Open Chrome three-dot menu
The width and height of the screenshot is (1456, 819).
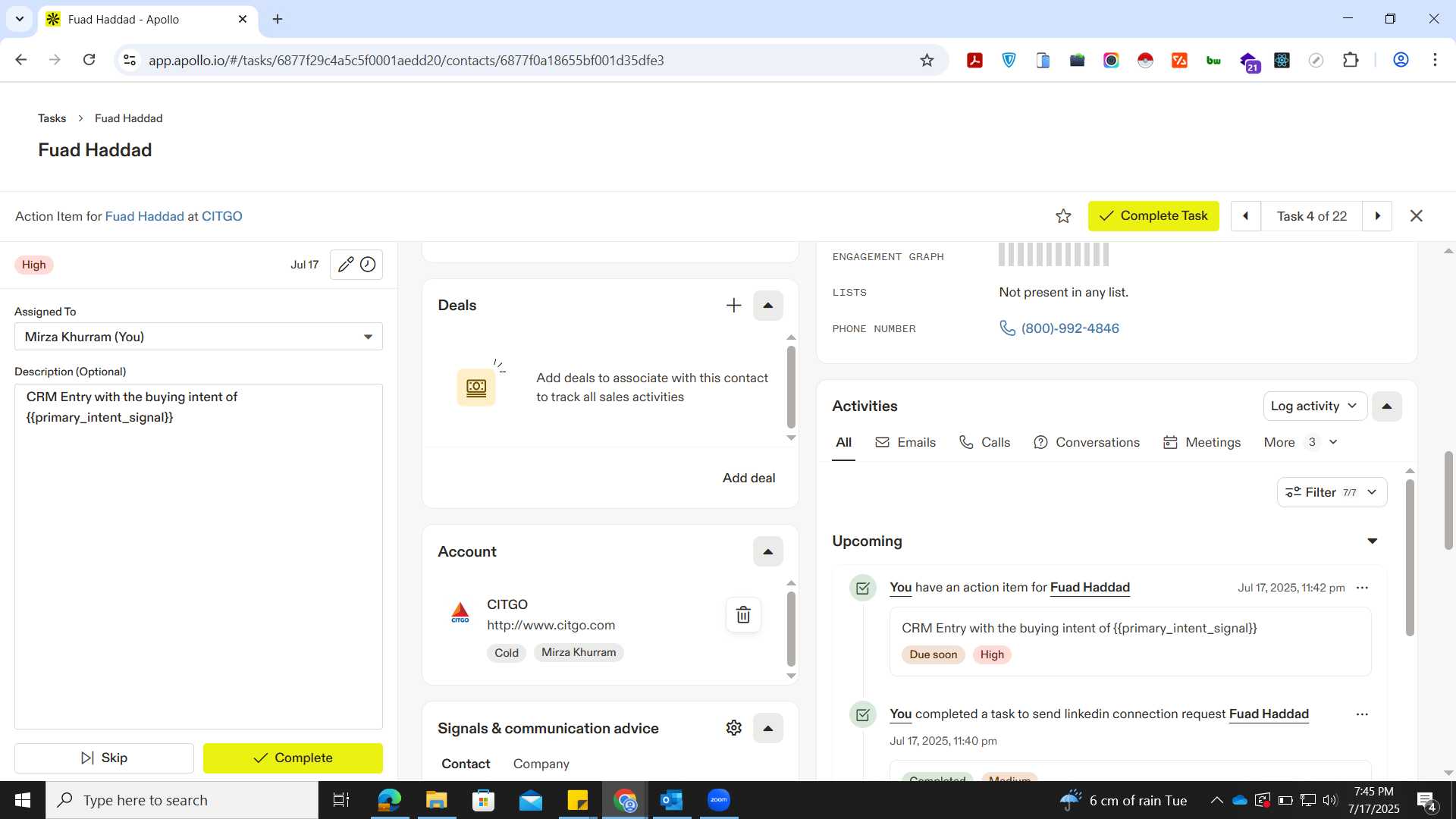(1435, 60)
